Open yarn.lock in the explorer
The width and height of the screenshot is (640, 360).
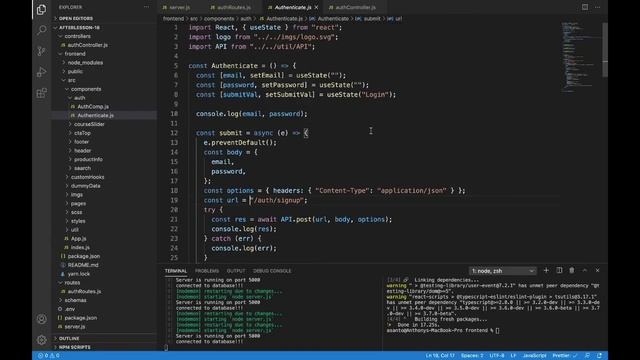coord(79,274)
